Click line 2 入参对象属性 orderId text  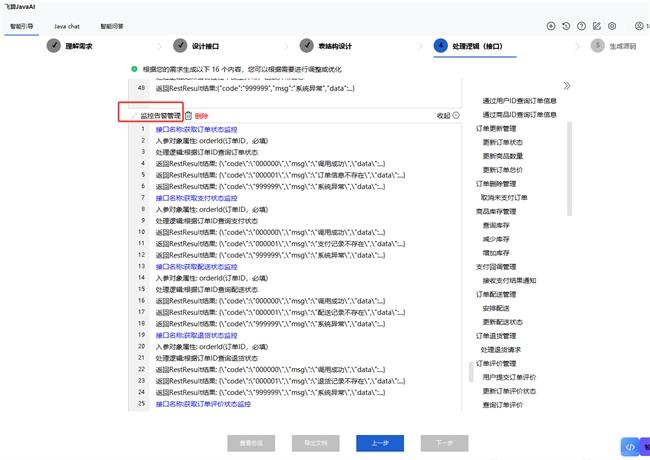212,141
